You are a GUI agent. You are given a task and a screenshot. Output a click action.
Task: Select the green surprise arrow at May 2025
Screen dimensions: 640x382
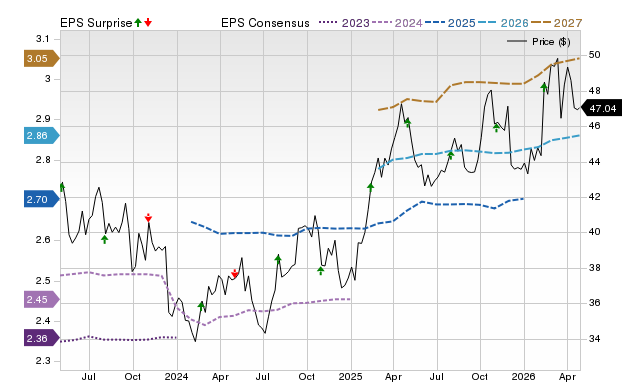(x=407, y=122)
